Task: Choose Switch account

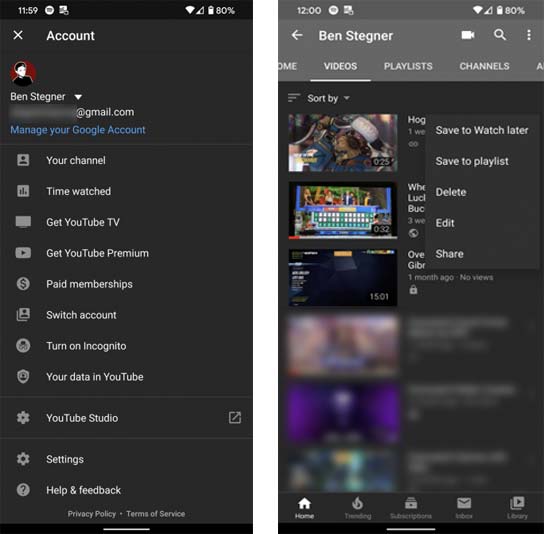Action: 82,315
